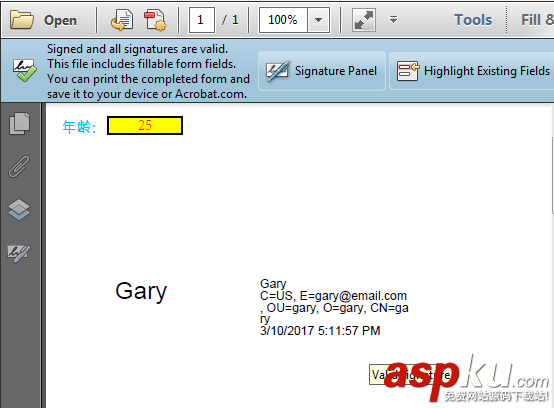The height and width of the screenshot is (408, 554).
Task: Click the yellow age field containing 25
Action: tap(145, 125)
